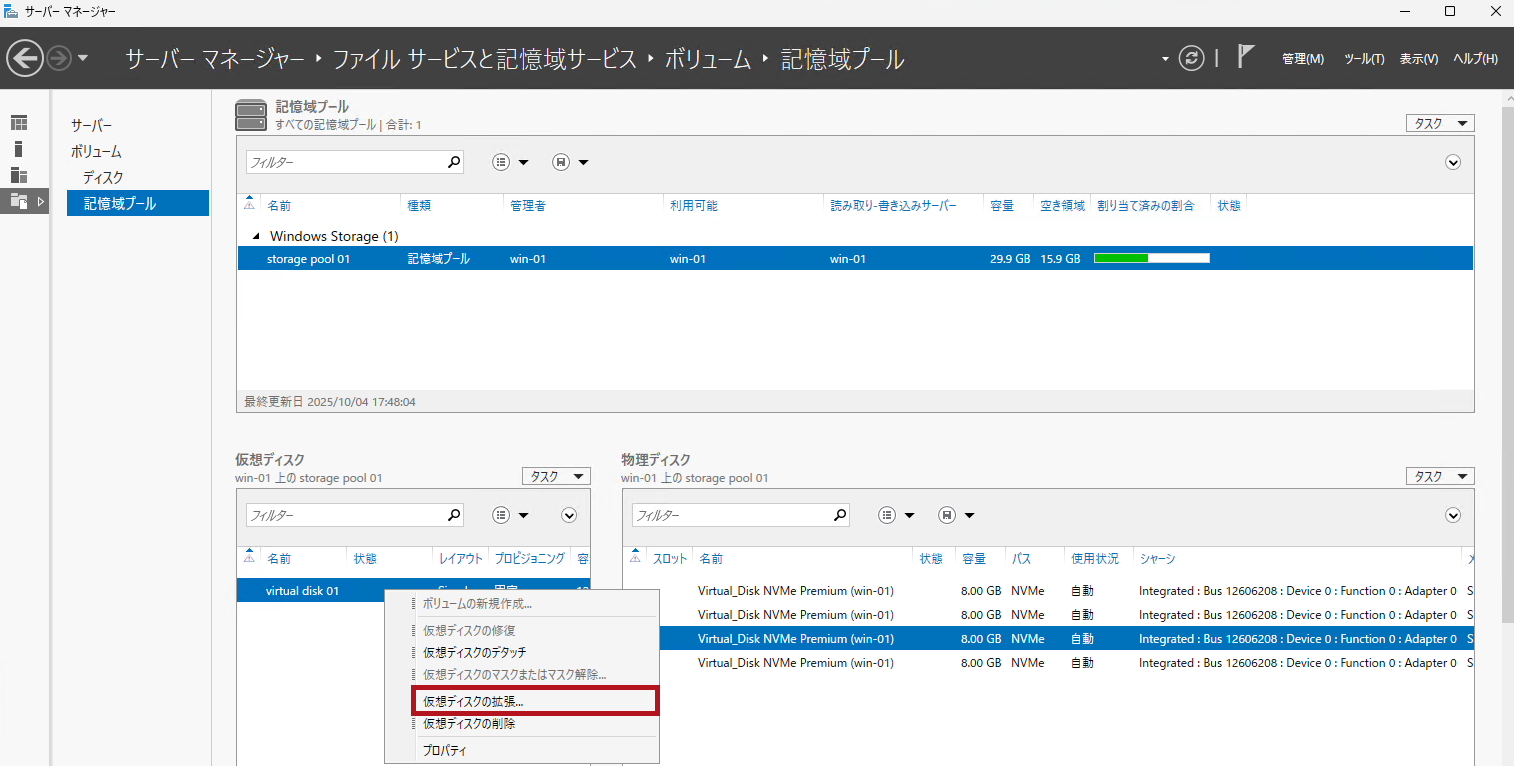The height and width of the screenshot is (766, 1514).
Task: Open Dashboard icon in left sidebar
Action: coord(19,123)
